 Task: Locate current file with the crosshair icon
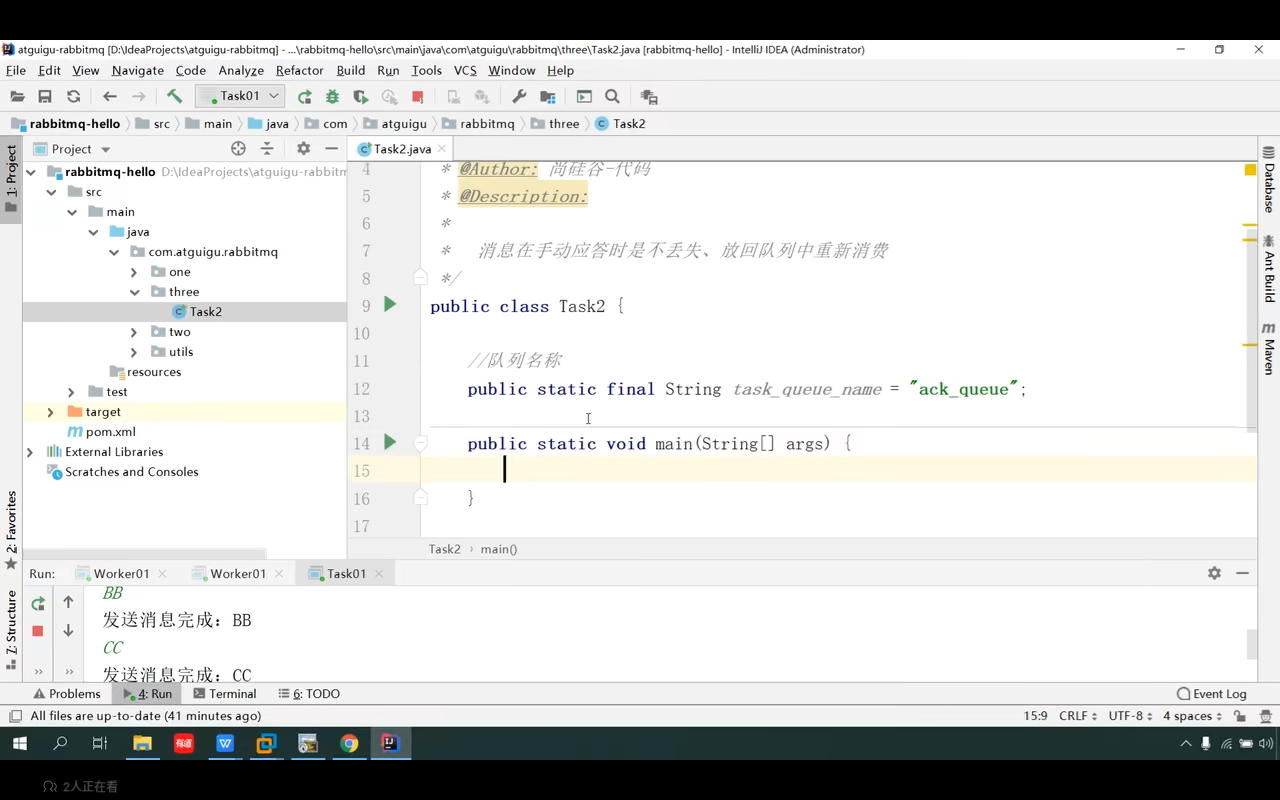tap(238, 149)
